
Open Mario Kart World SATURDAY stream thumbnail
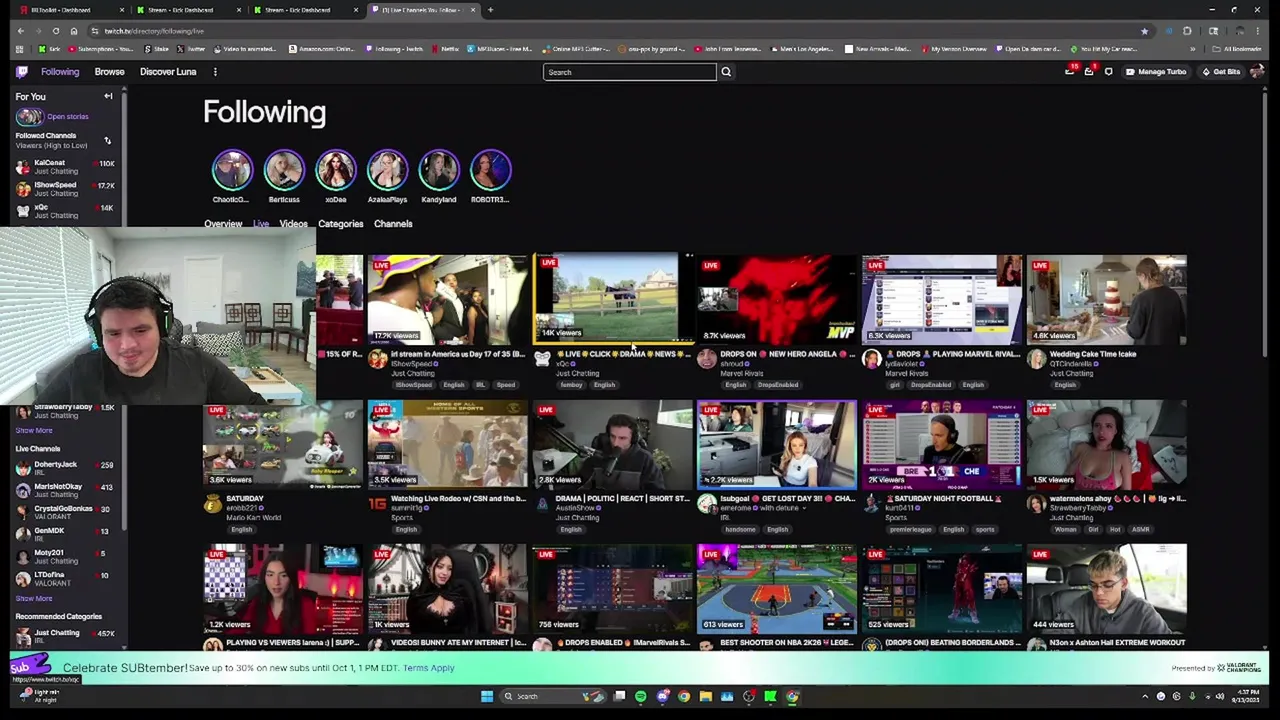(283, 445)
